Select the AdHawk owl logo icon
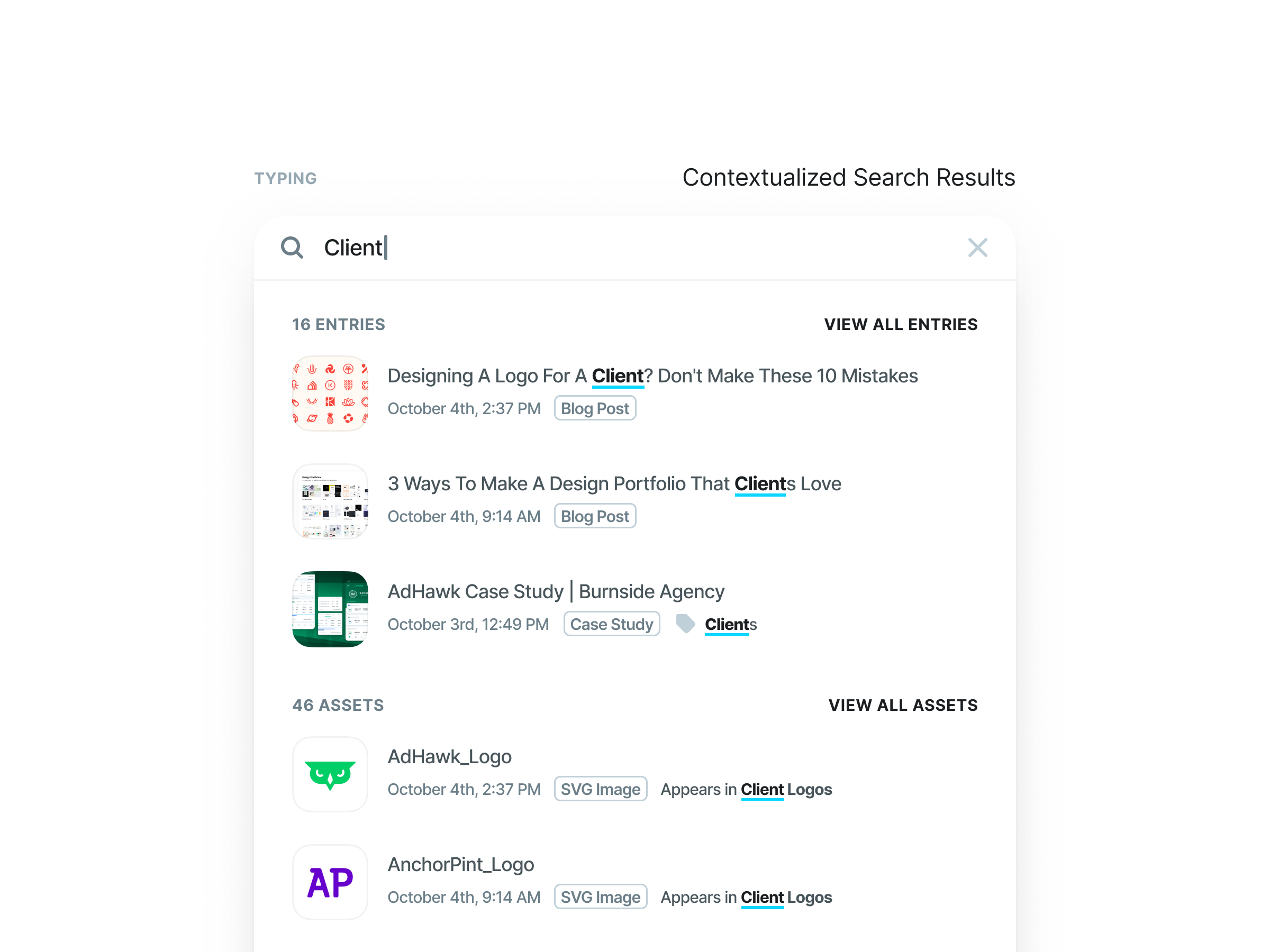This screenshot has width=1270, height=952. point(330,774)
